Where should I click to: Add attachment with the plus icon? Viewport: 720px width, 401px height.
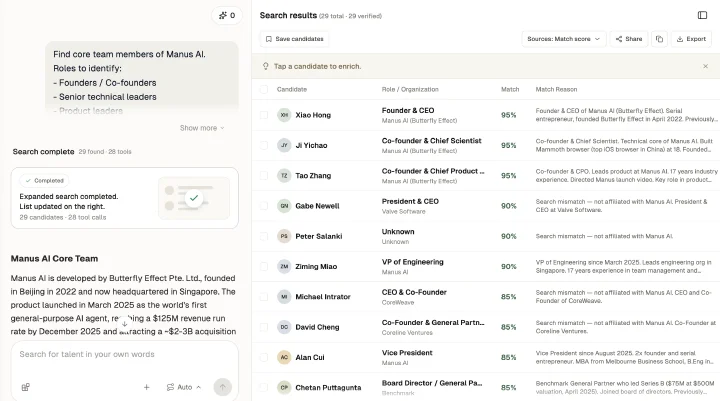coord(146,387)
